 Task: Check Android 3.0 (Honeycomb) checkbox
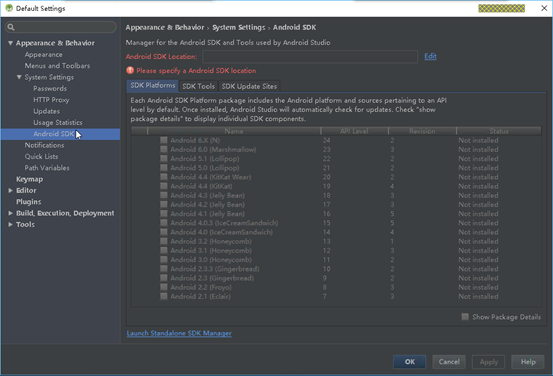pos(164,259)
